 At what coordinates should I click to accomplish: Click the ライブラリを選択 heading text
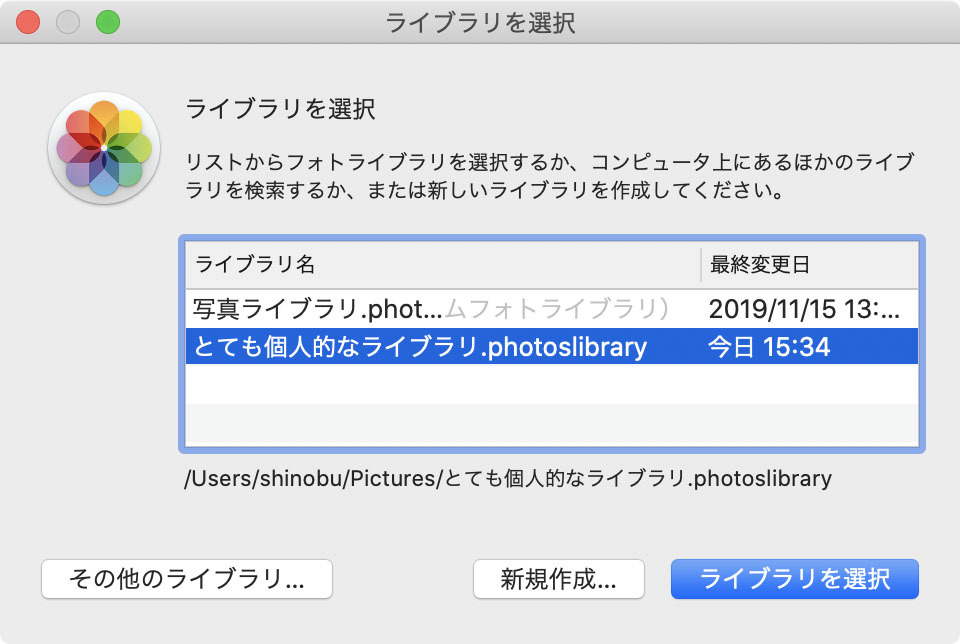coord(280,109)
